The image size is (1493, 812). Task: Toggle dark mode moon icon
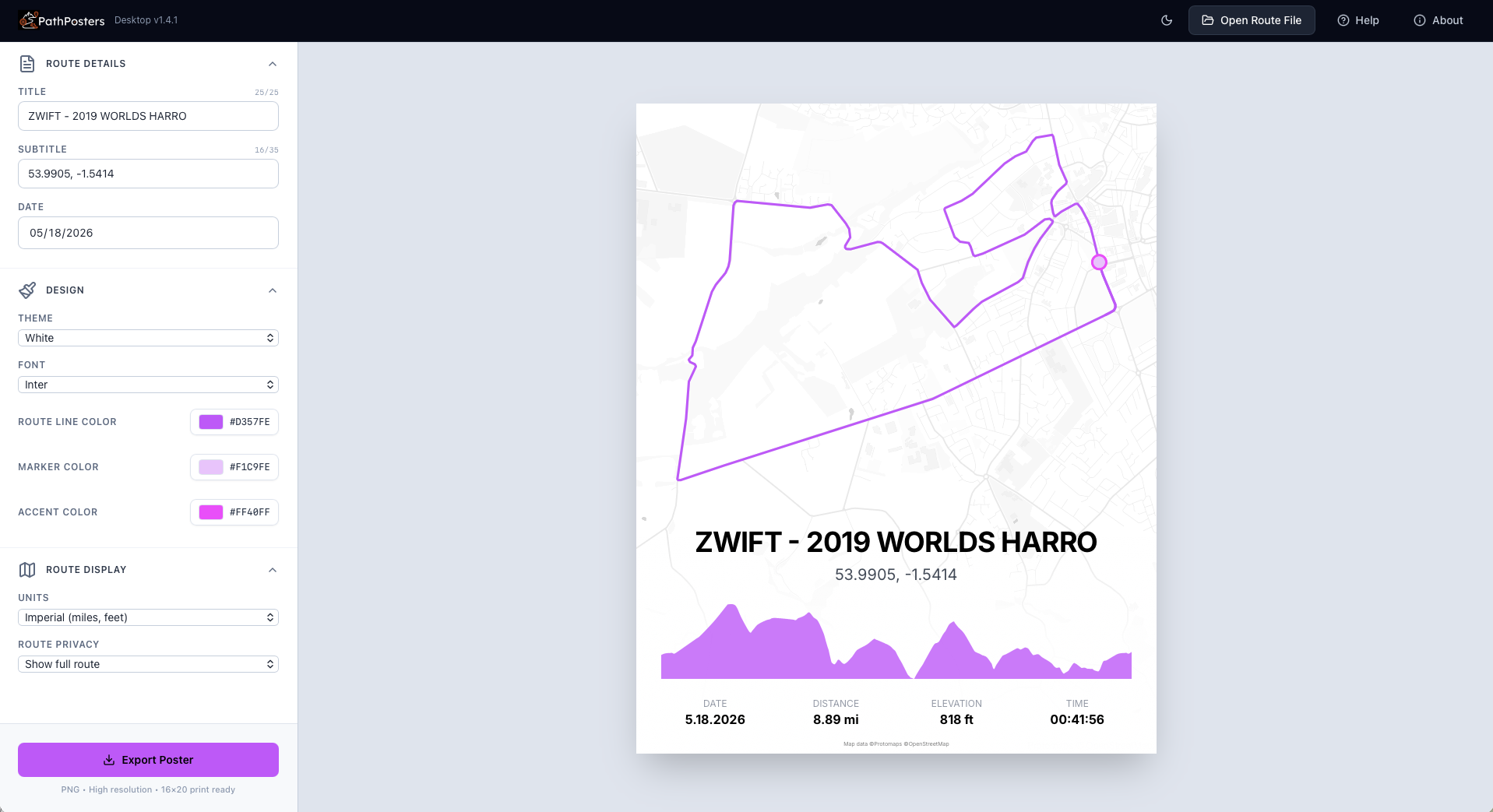[1167, 20]
